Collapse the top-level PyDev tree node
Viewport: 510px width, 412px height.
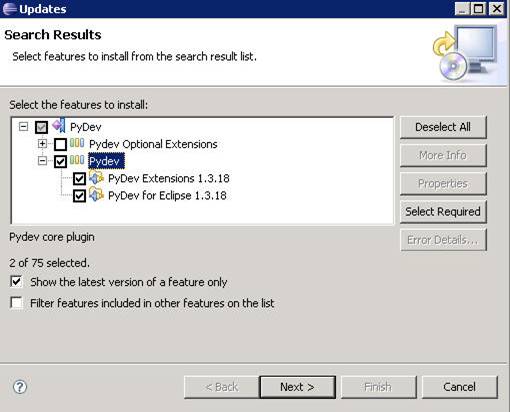tap(23, 127)
